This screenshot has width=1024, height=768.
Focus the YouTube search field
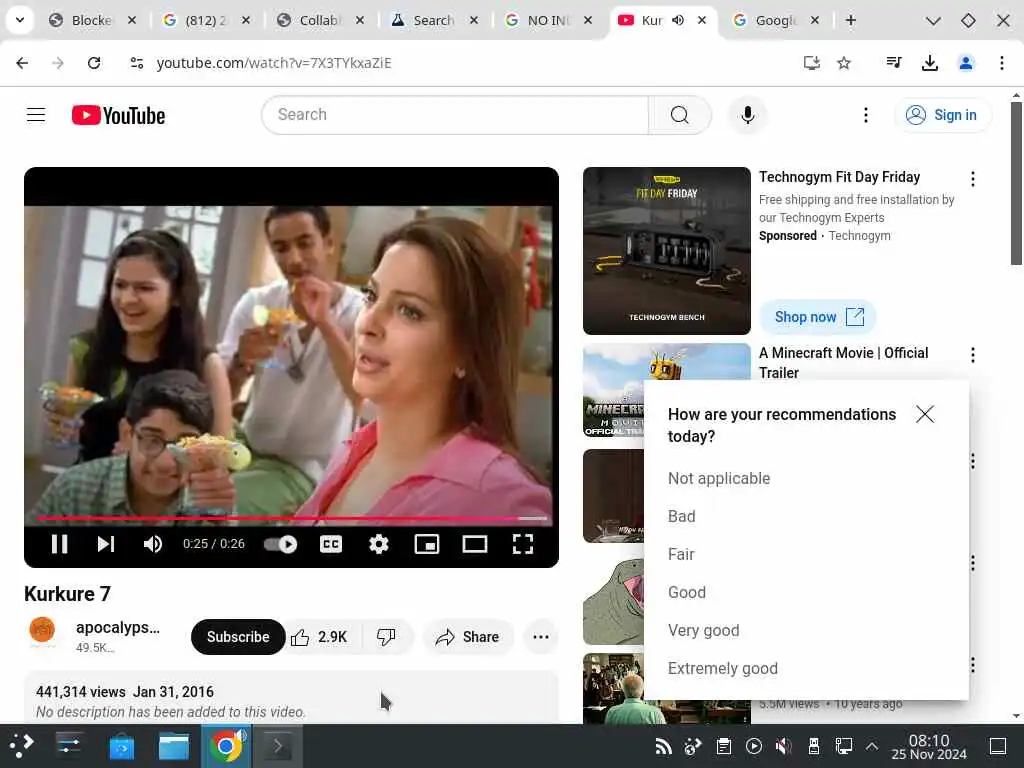(455, 115)
